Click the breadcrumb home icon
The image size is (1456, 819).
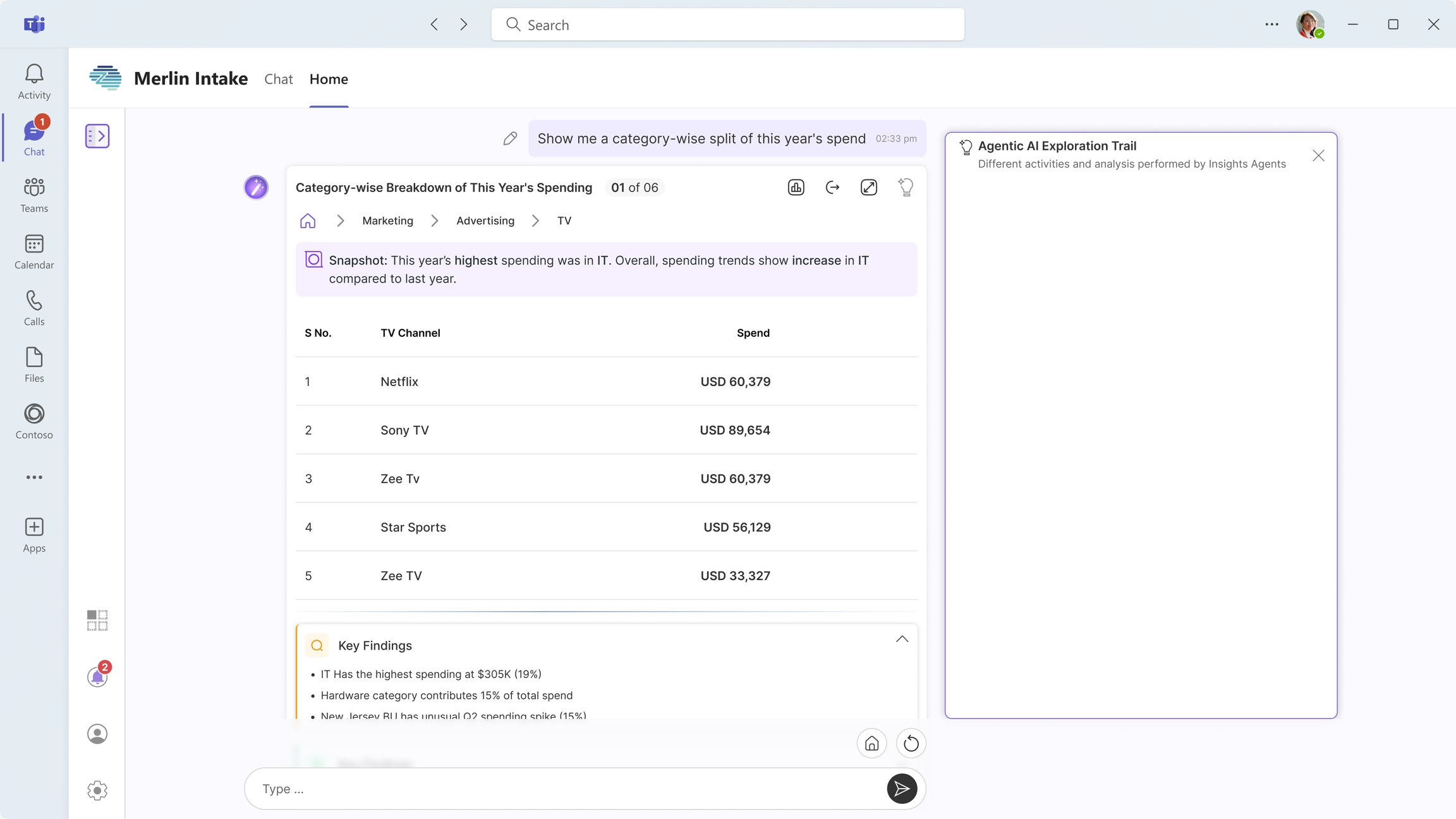[308, 221]
